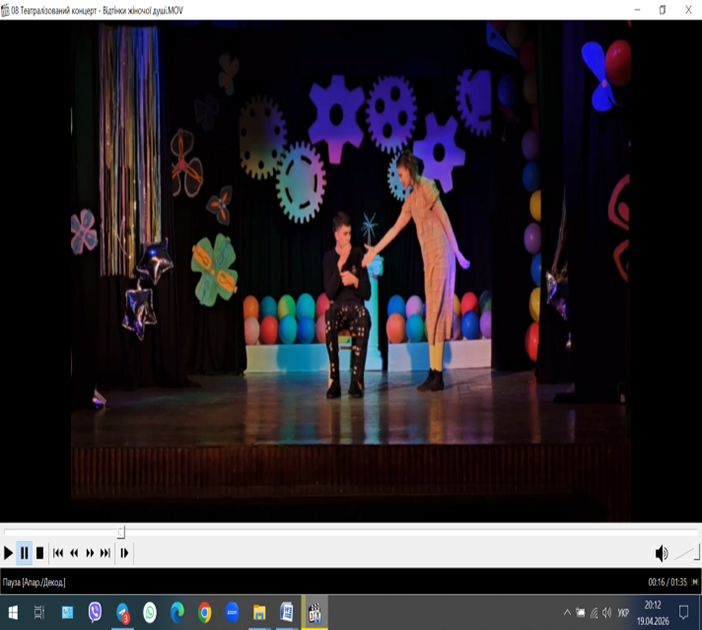This screenshot has height=630, width=702.
Task: Open Viber from the taskbar
Action: point(95,612)
